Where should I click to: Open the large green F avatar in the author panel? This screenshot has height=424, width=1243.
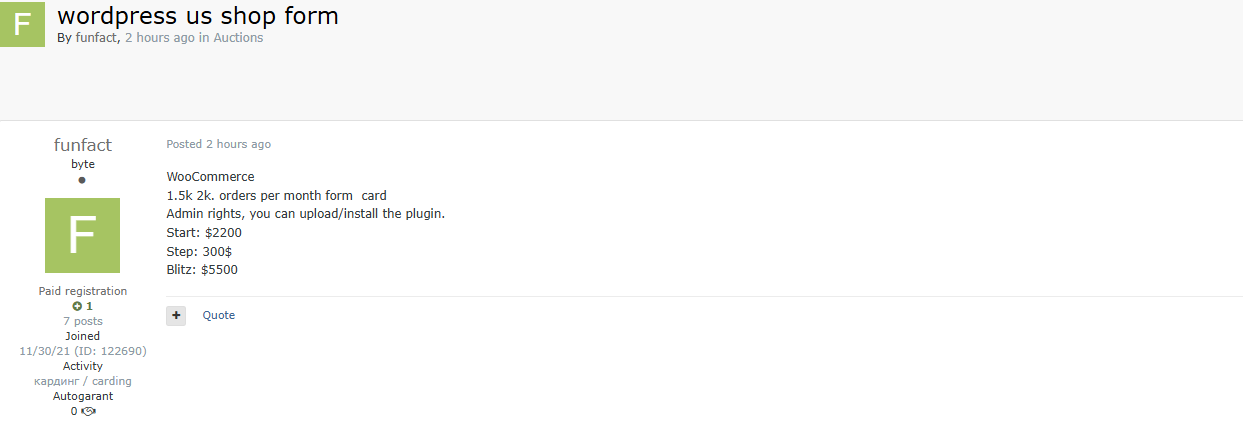point(82,235)
